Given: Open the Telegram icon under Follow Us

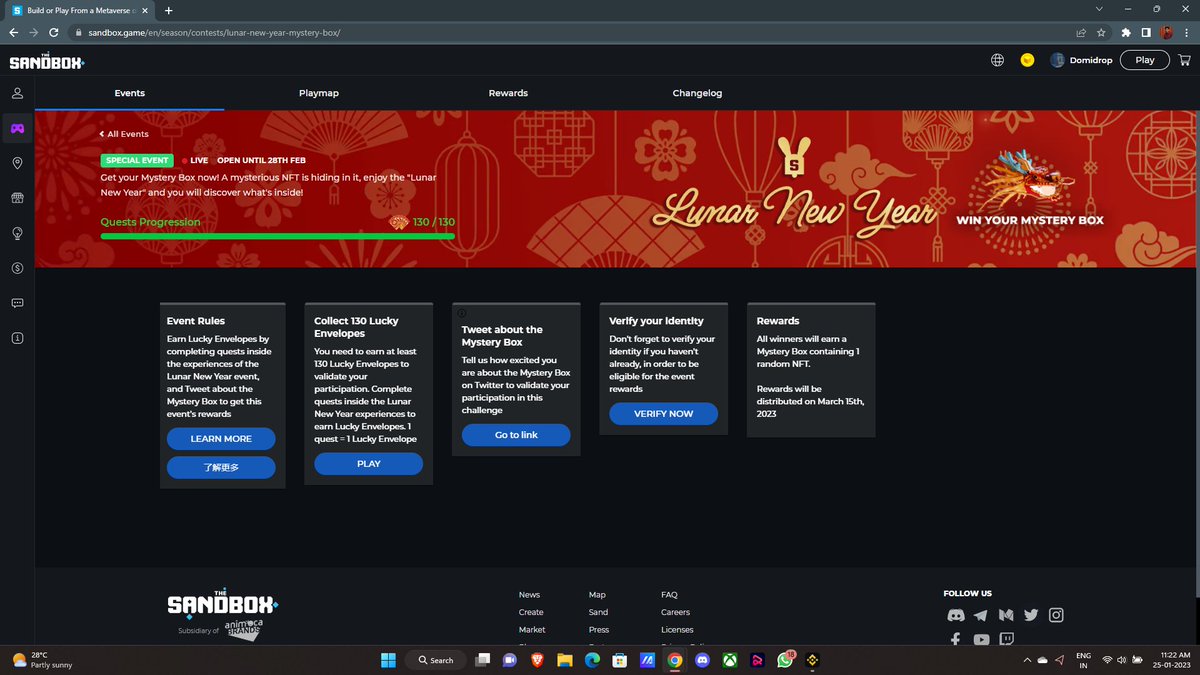Looking at the screenshot, I should [x=980, y=616].
